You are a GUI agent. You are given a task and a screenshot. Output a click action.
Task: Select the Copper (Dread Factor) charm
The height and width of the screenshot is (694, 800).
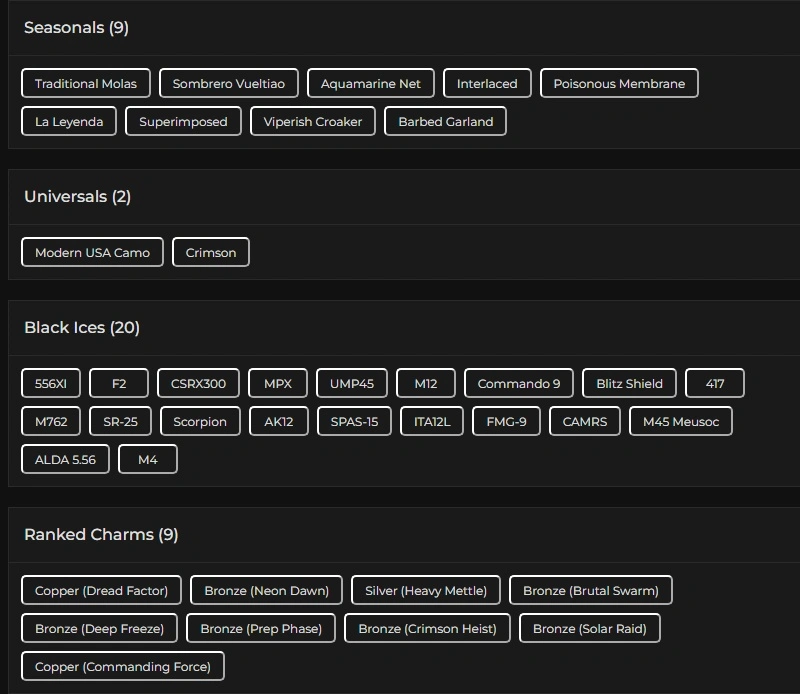pyautogui.click(x=102, y=591)
